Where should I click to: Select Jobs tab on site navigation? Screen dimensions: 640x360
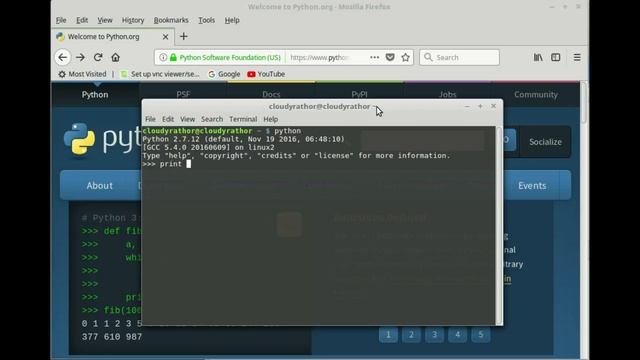click(448, 94)
